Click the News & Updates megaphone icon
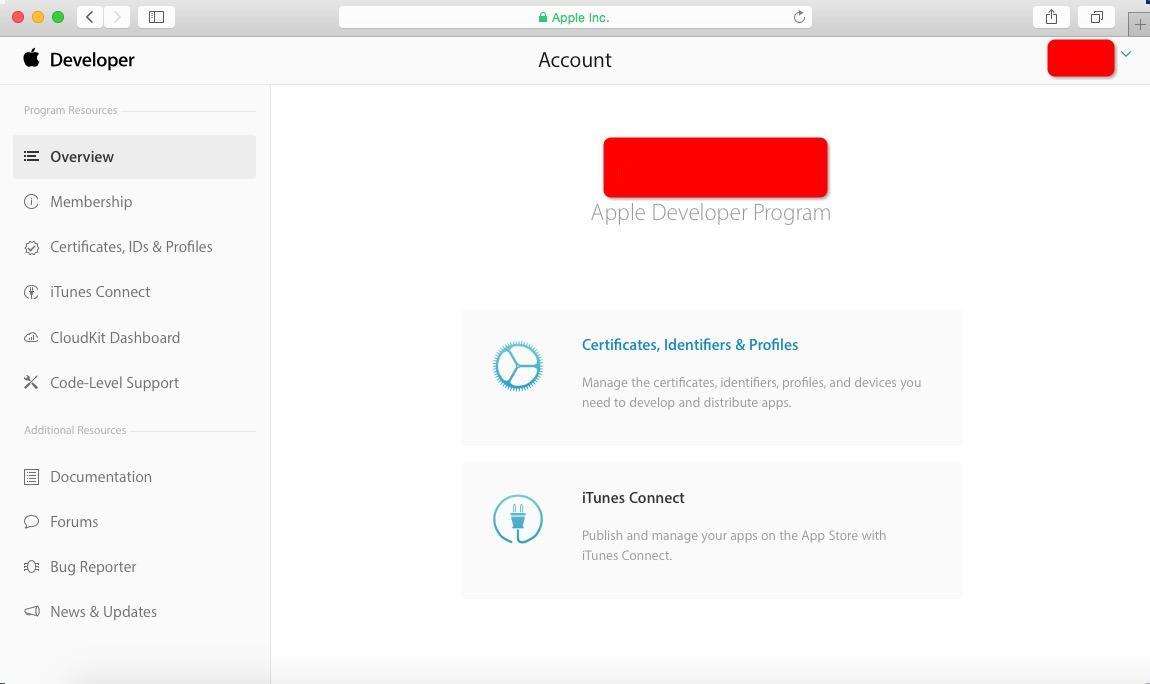 31,611
